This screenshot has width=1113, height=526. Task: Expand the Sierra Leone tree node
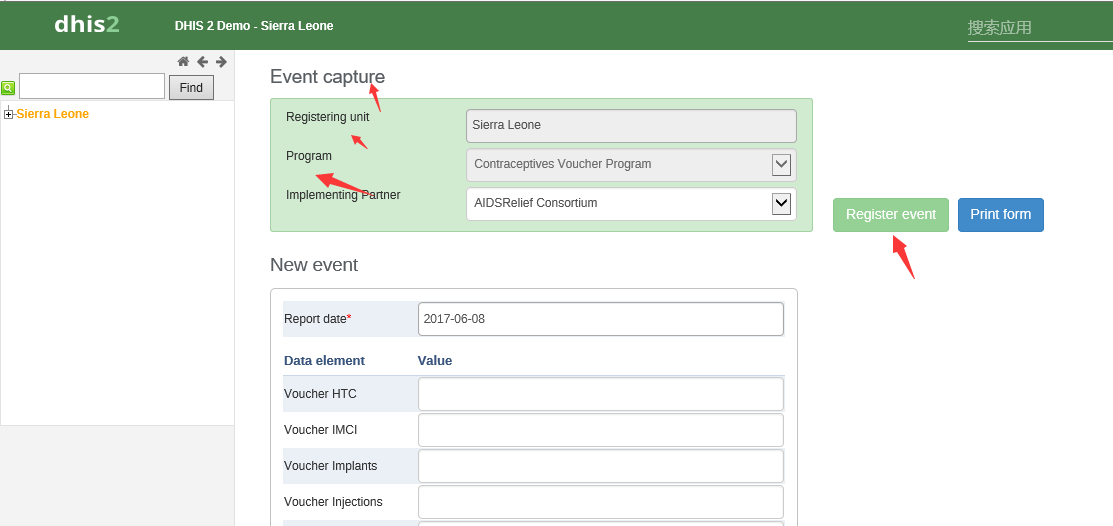tap(9, 114)
